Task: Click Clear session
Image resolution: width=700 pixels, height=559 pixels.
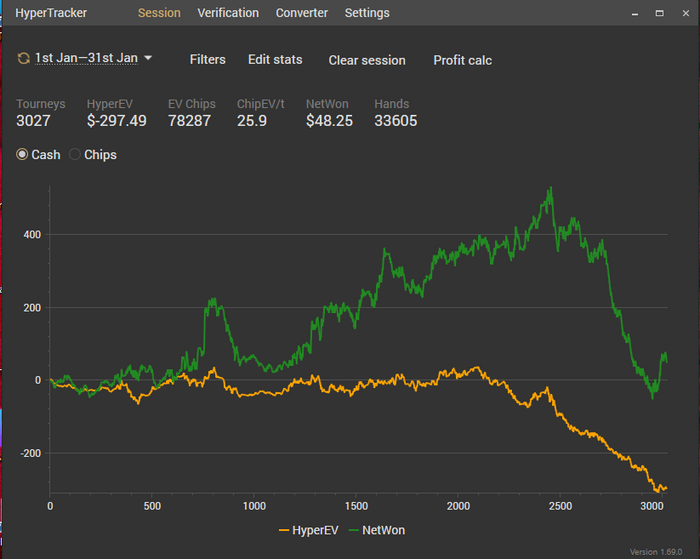Action: (367, 60)
